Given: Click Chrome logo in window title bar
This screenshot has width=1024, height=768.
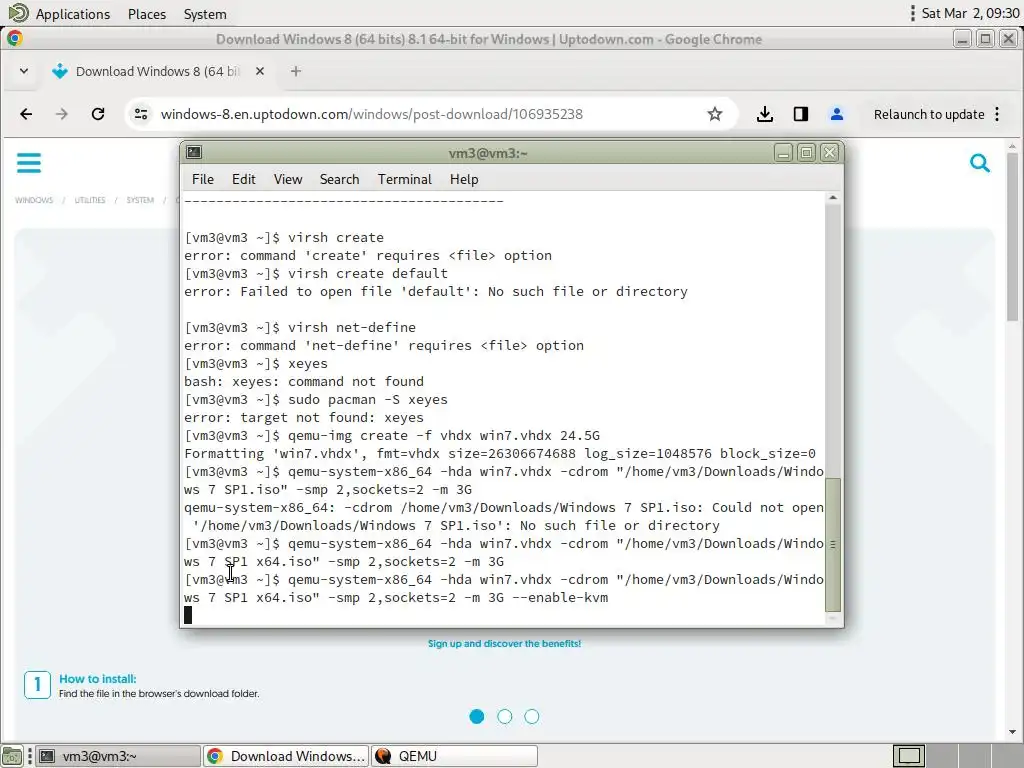Looking at the screenshot, I should point(15,39).
